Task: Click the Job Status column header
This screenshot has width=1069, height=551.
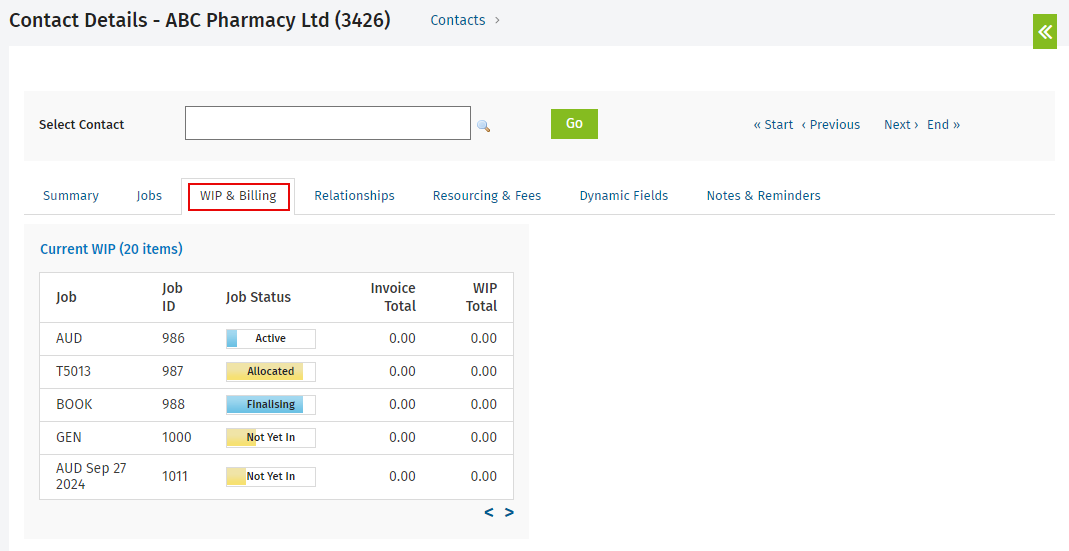Action: pos(258,297)
